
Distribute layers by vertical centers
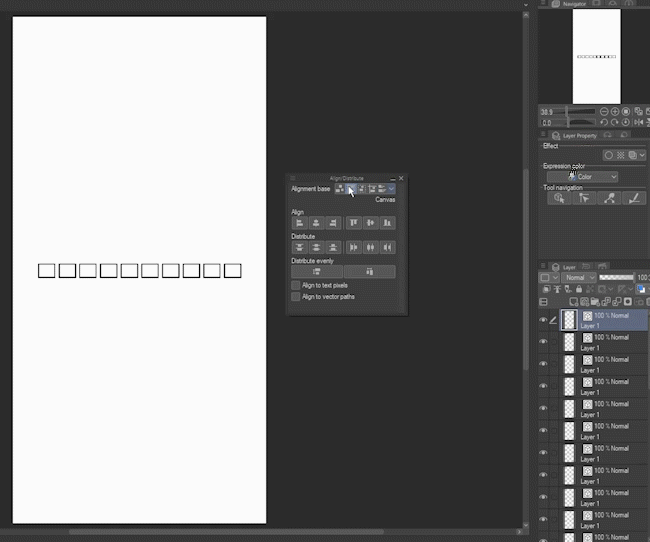tap(316, 248)
